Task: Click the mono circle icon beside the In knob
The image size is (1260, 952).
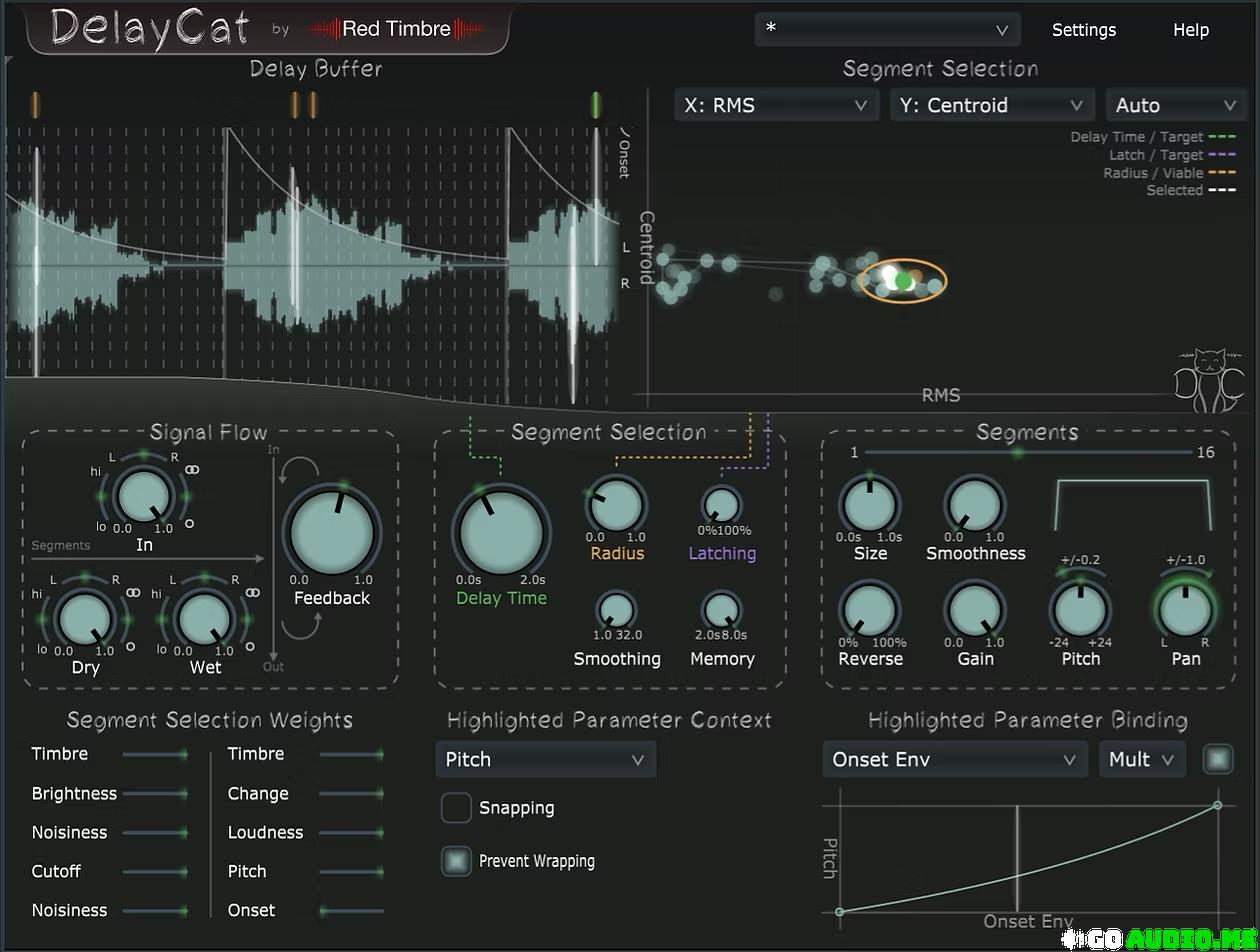Action: 190,523
